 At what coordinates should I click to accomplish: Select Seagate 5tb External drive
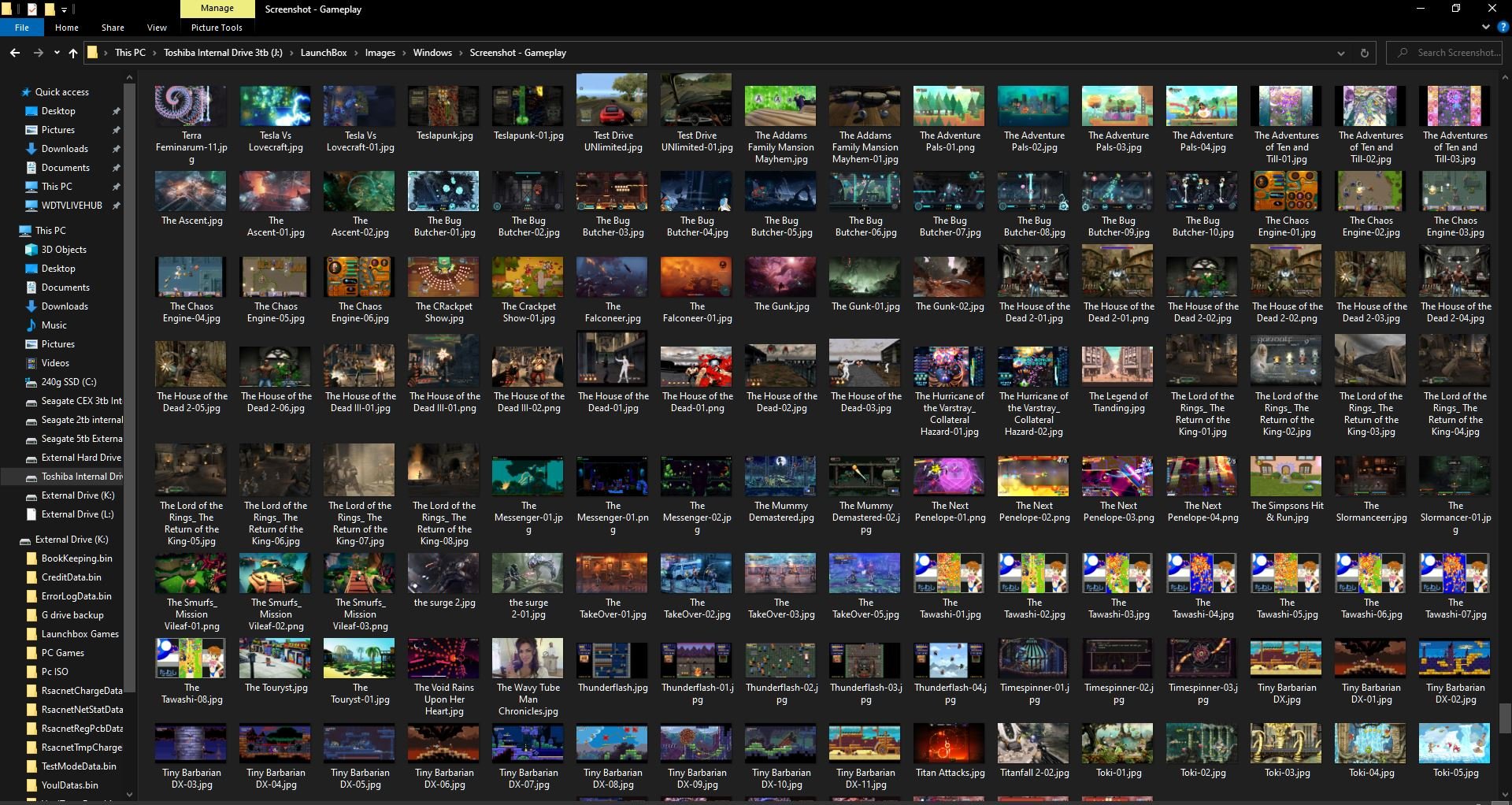81,439
